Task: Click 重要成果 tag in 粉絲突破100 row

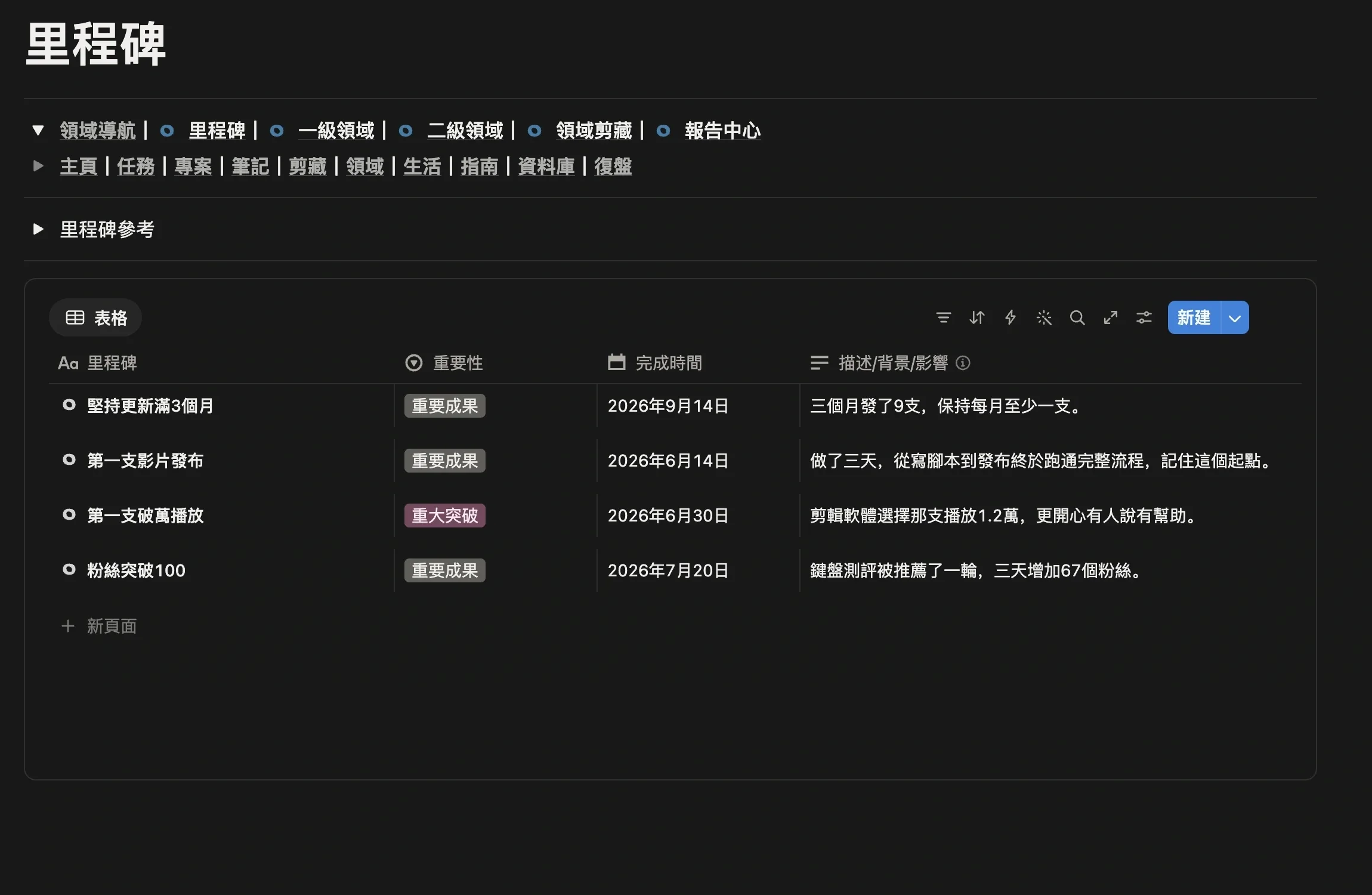Action: [x=445, y=570]
